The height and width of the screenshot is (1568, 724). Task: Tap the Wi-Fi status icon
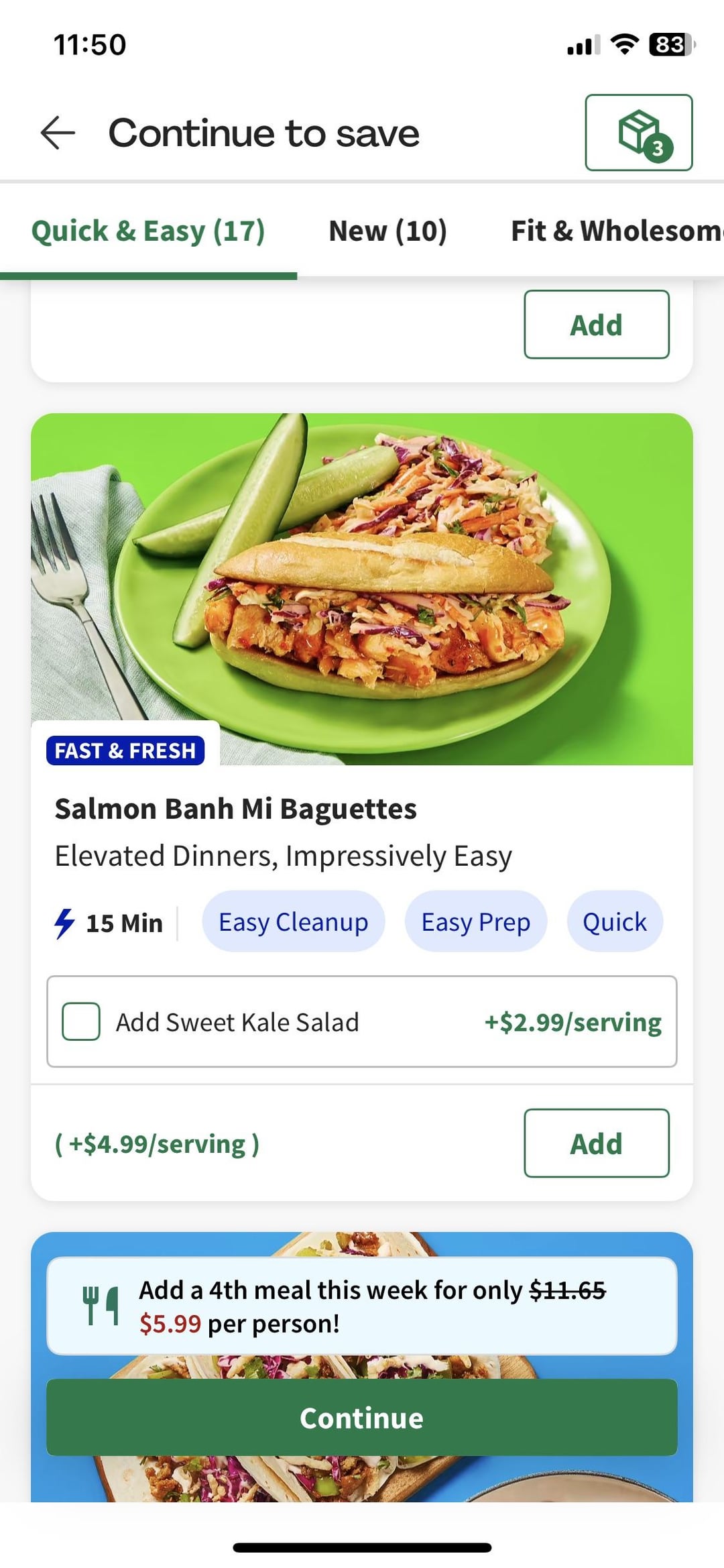(x=624, y=44)
